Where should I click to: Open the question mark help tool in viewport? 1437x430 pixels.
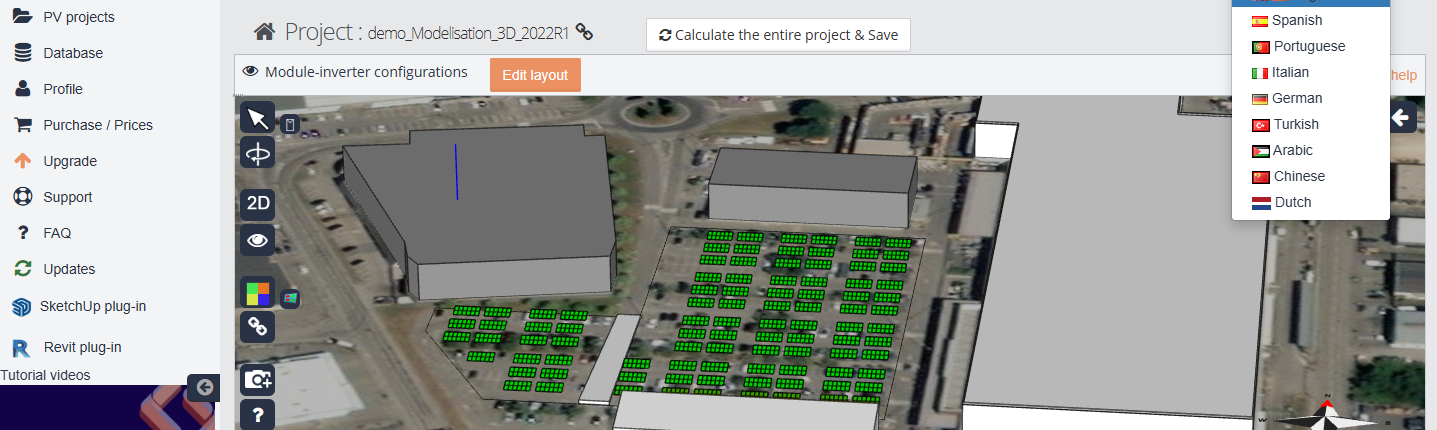[258, 414]
